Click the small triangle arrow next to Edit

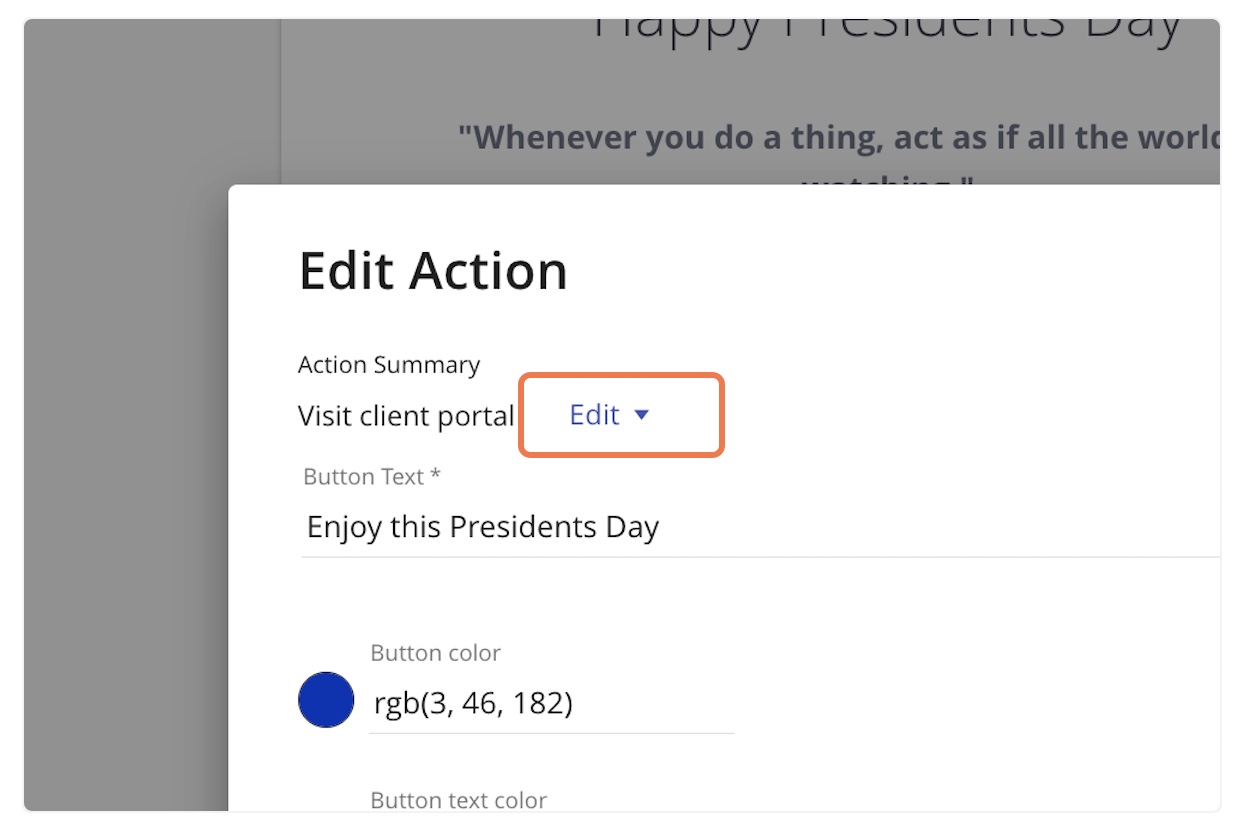(x=642, y=415)
